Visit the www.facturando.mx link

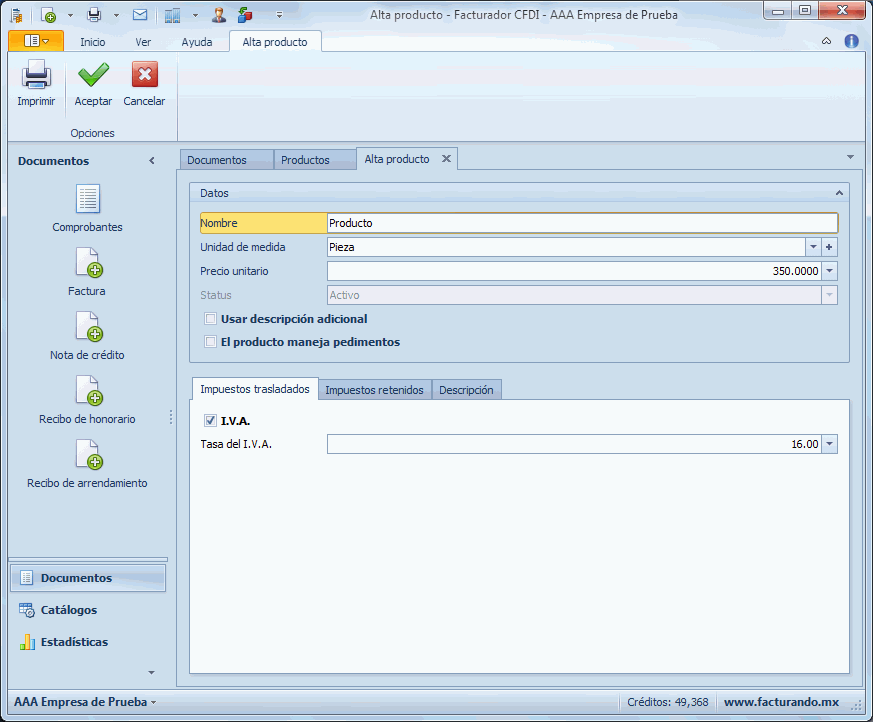[781, 702]
